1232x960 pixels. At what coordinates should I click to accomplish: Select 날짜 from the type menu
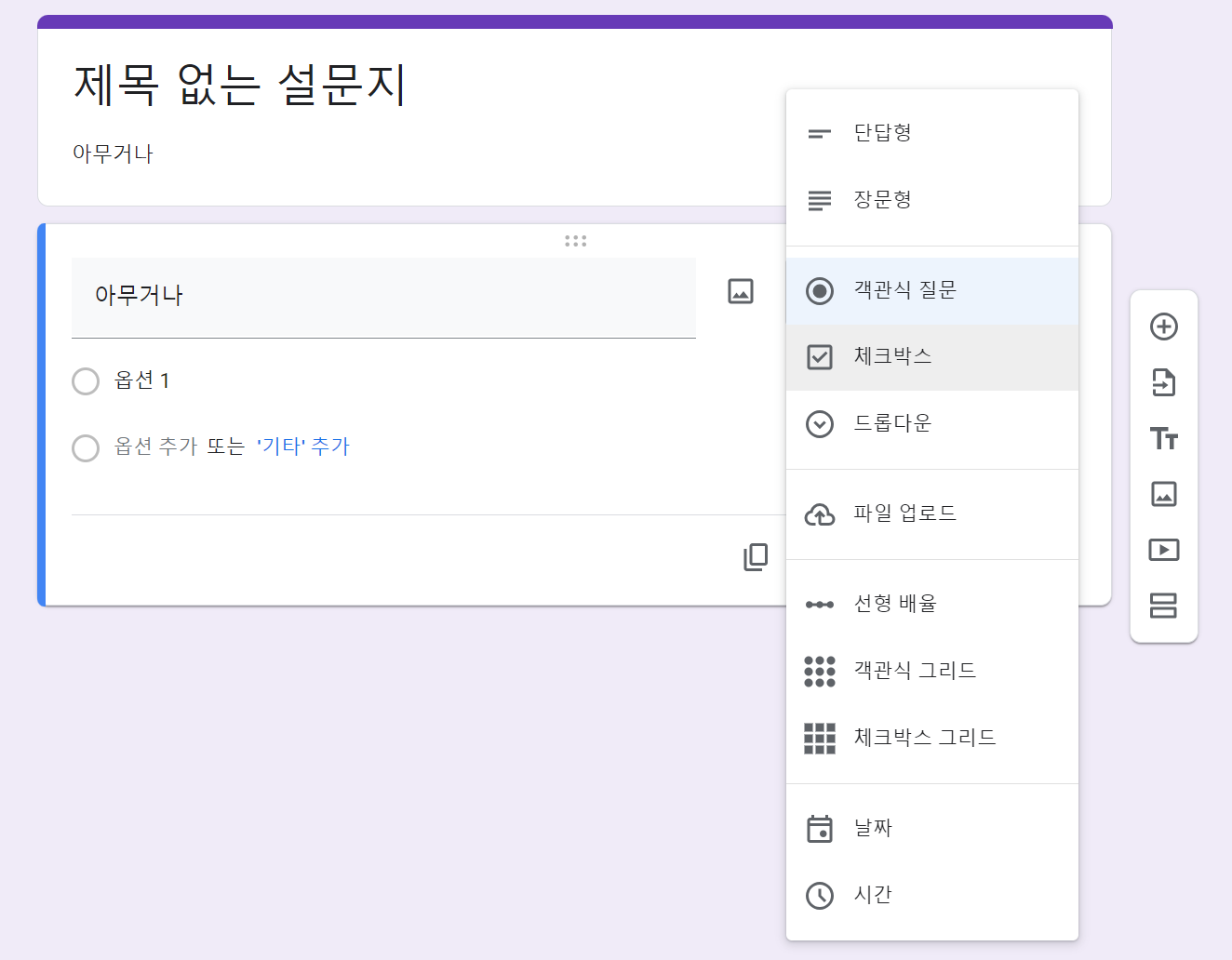point(932,828)
